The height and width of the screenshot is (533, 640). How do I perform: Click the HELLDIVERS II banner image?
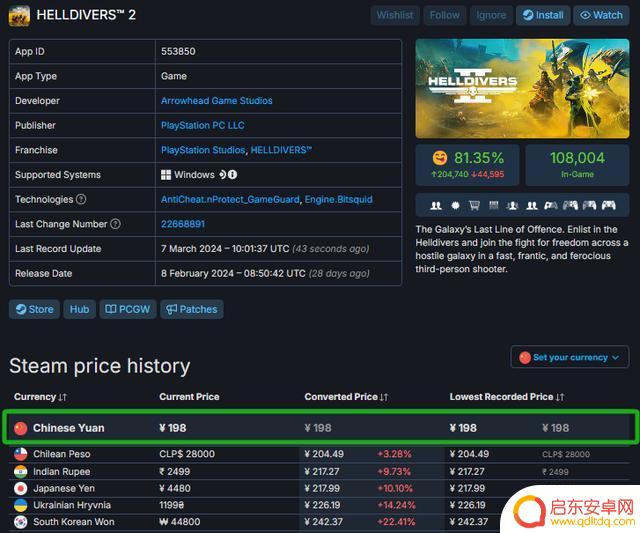click(x=522, y=89)
